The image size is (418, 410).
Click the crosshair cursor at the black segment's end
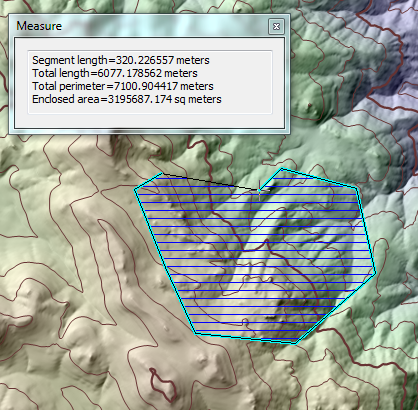point(259,190)
